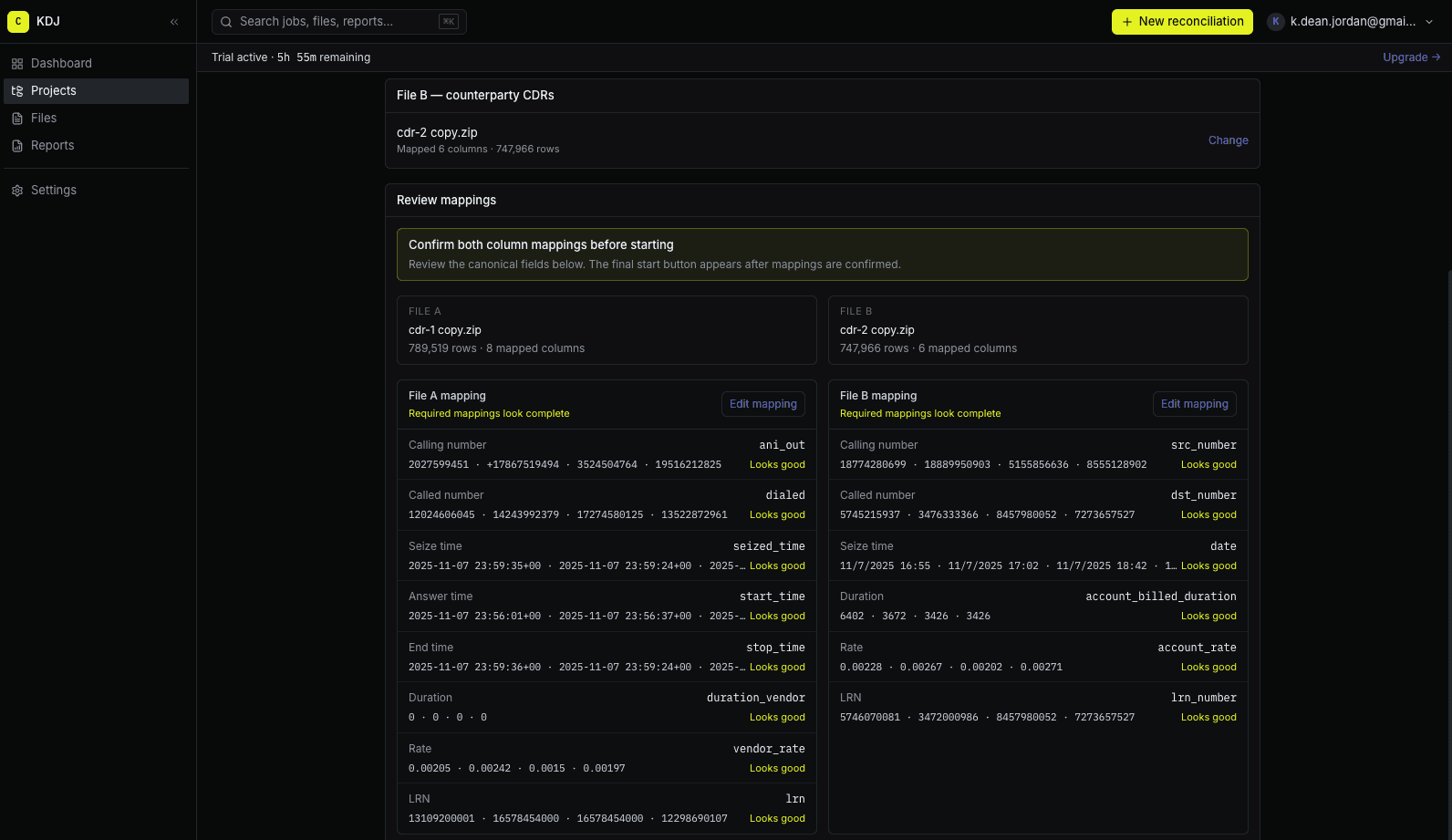Click the dst_number column name

click(x=1204, y=495)
